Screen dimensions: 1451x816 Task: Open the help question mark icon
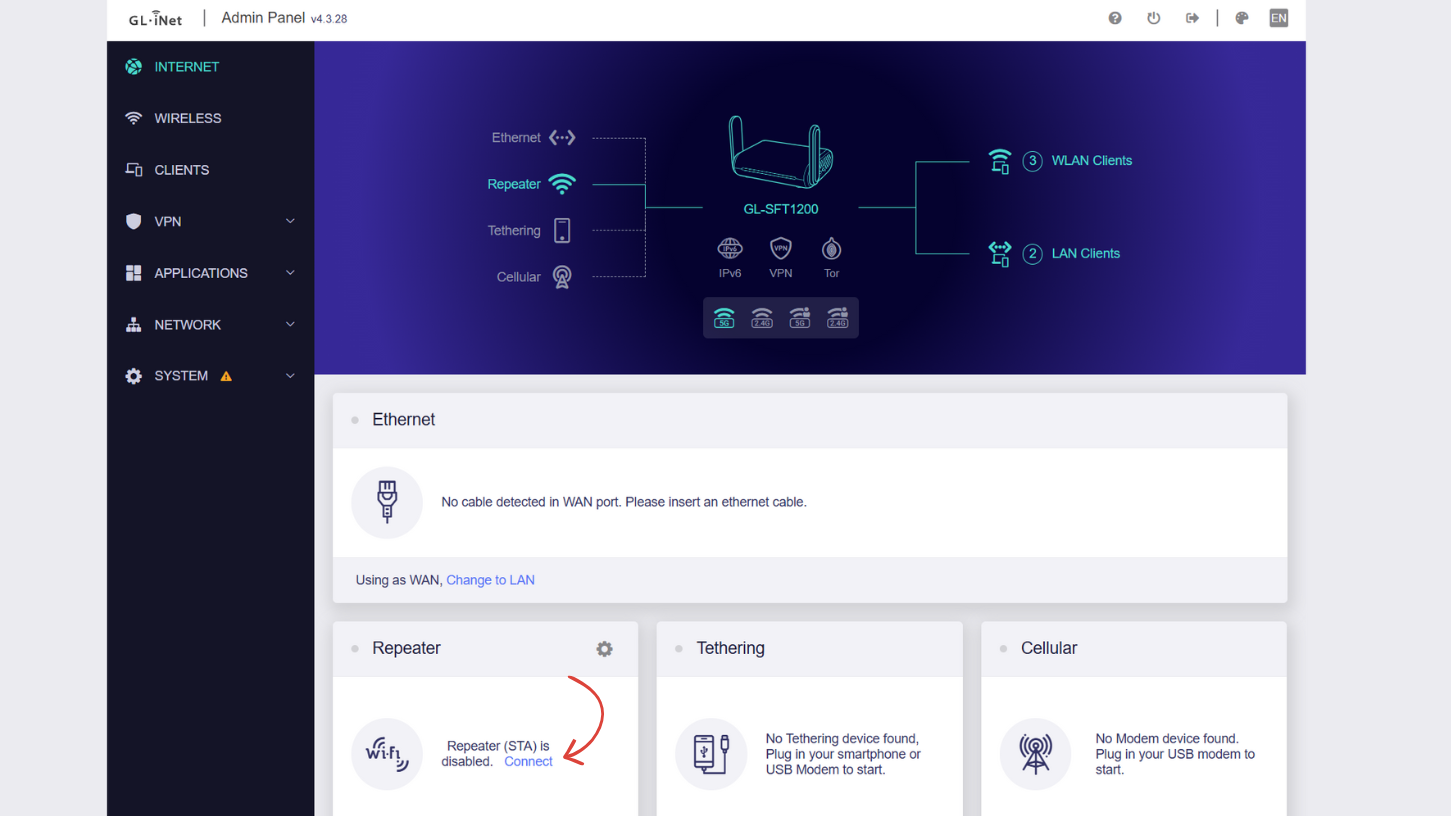1115,18
